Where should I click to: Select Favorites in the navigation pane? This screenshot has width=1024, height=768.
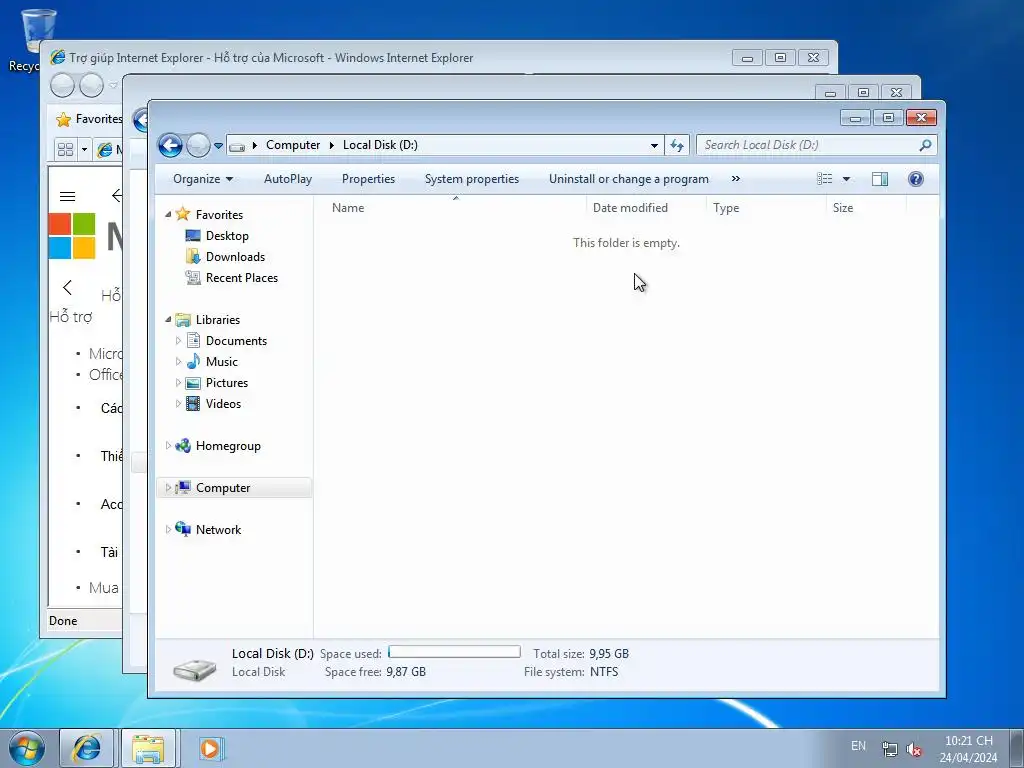click(219, 215)
